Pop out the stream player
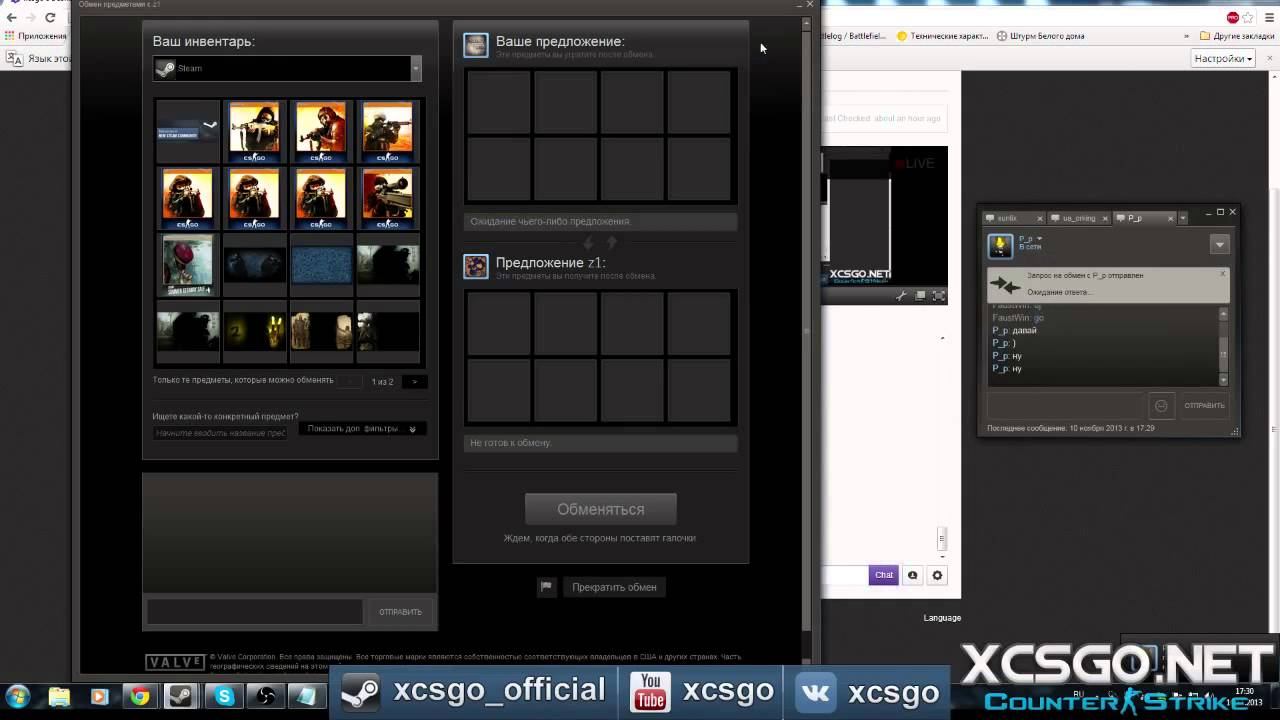Viewport: 1280px width, 720px height. pos(920,296)
